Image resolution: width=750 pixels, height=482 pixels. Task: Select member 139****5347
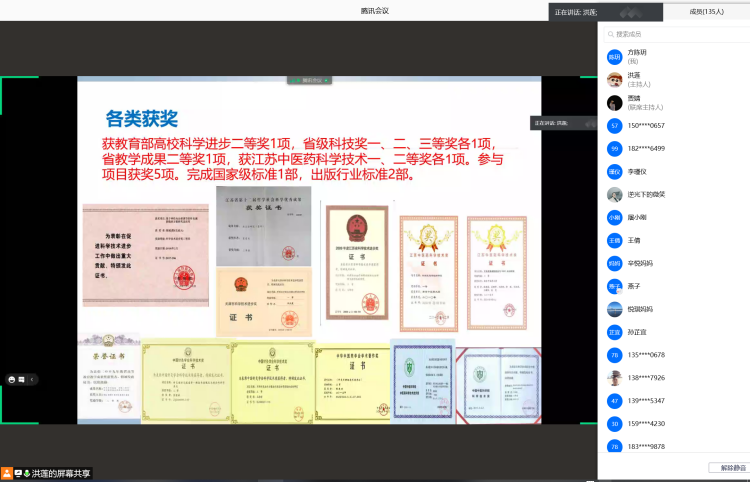pos(646,401)
